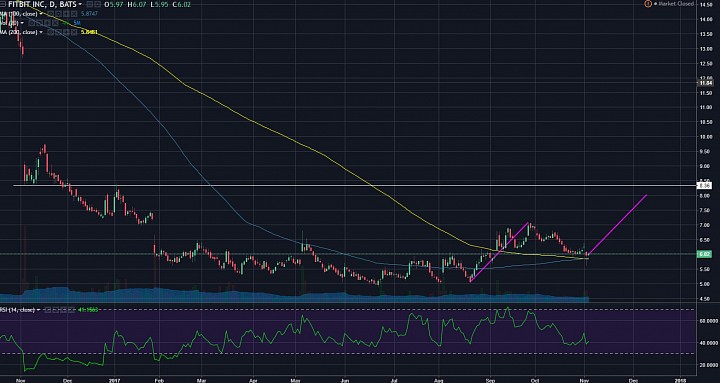Click the close price C6.02 readout

[182, 4]
